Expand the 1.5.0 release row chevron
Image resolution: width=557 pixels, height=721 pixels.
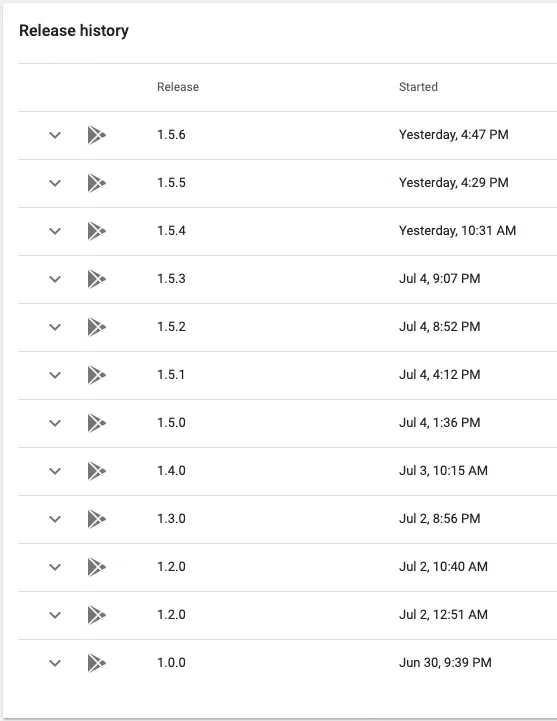55,423
